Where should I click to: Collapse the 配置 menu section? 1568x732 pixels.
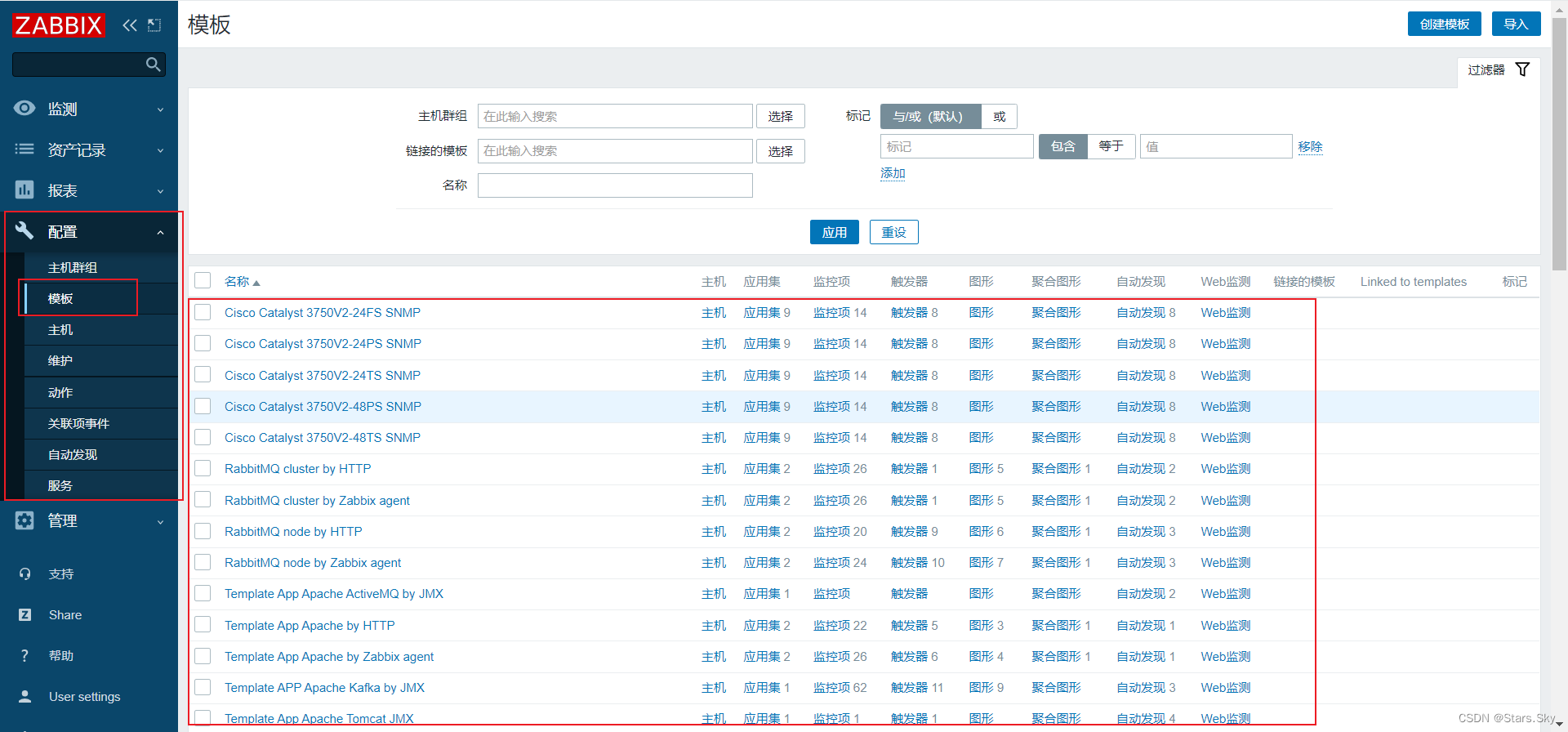pos(90,232)
